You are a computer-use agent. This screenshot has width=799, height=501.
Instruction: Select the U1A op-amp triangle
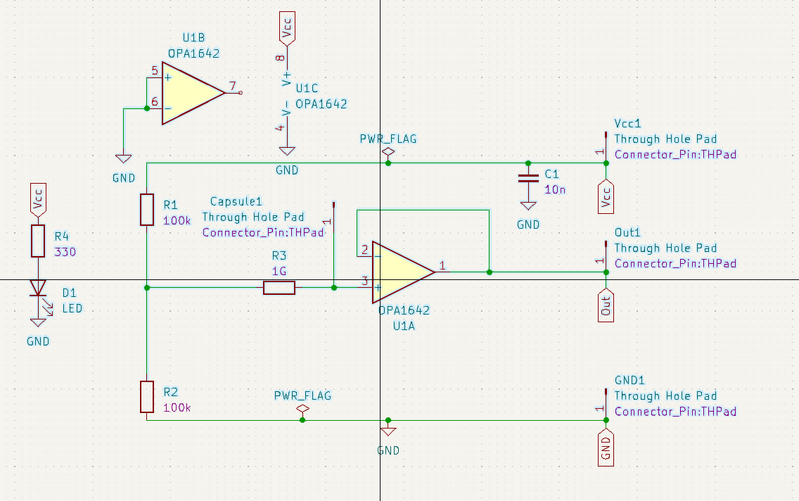pyautogui.click(x=401, y=271)
